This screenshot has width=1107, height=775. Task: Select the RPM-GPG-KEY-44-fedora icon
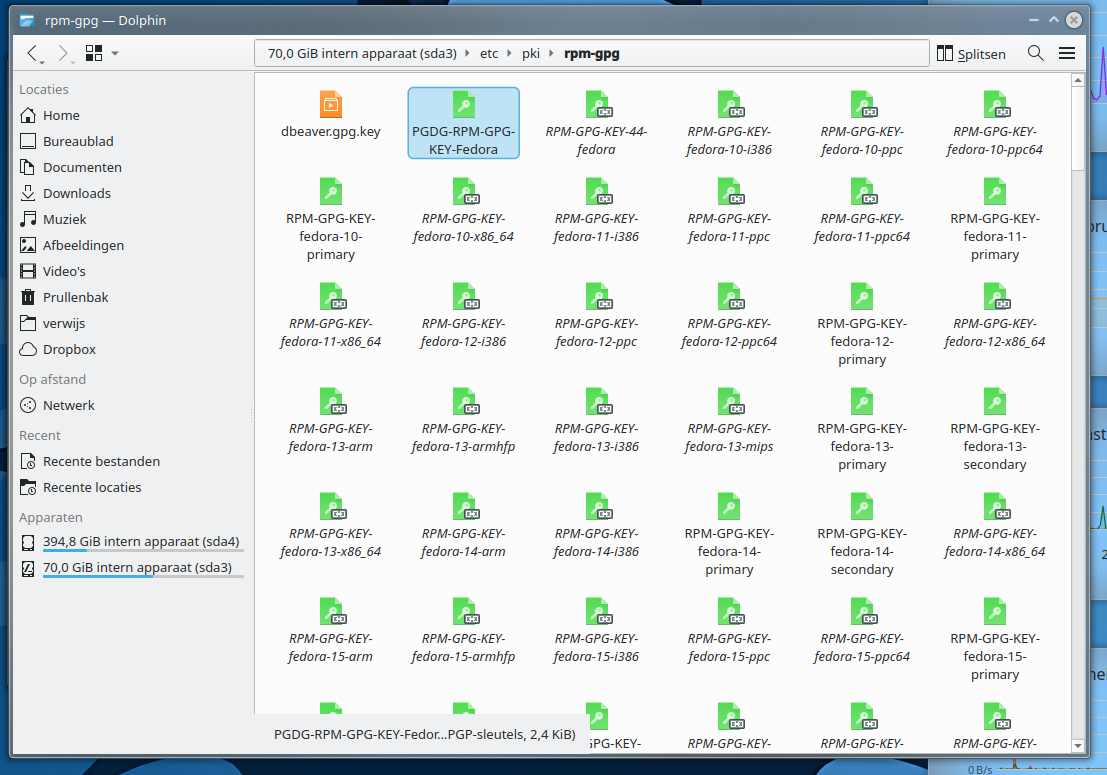click(x=597, y=104)
